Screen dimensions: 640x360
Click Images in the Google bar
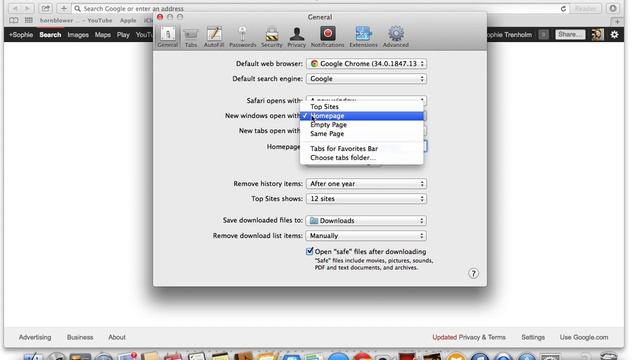78,35
